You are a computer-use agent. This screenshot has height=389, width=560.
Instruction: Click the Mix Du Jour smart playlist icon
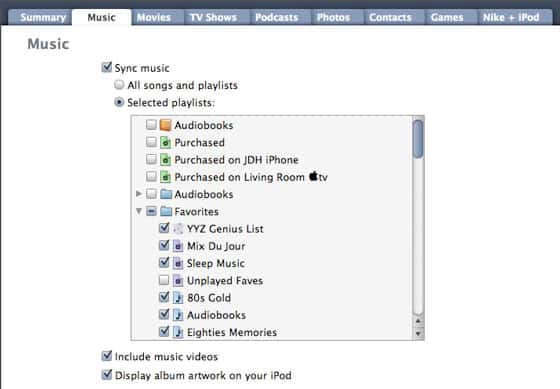(178, 246)
